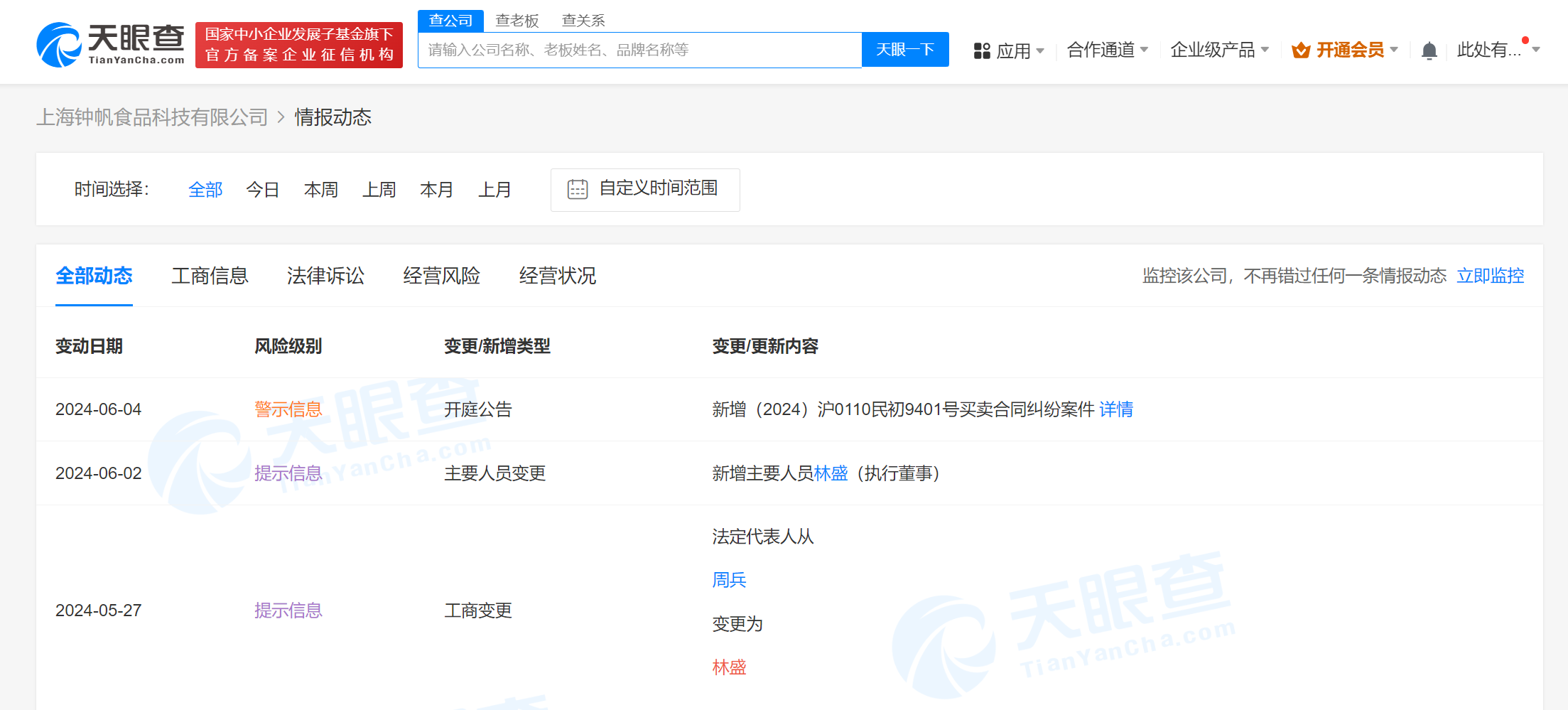Open the notification bell icon

[1429, 50]
